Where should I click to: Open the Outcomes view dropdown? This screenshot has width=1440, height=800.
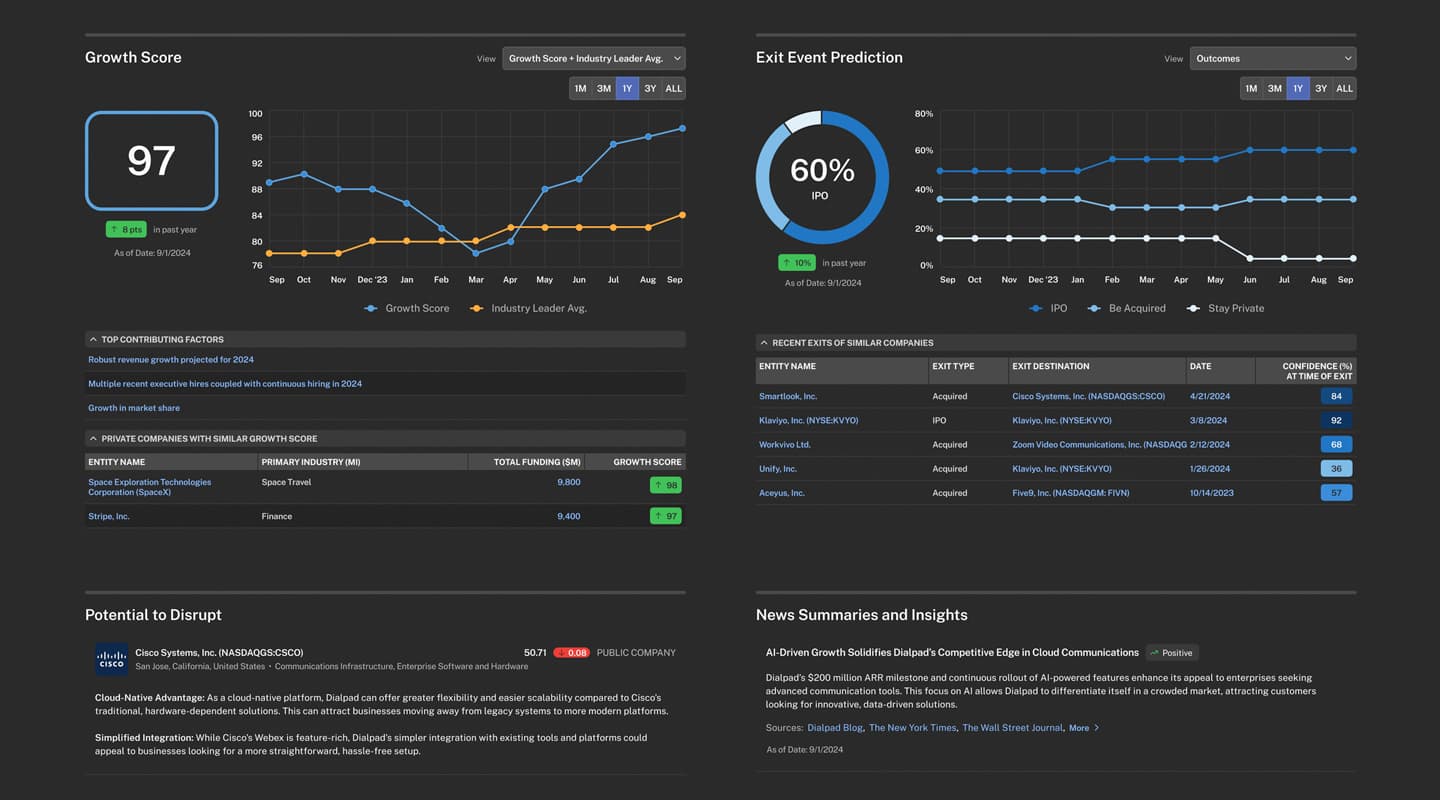tap(1272, 58)
